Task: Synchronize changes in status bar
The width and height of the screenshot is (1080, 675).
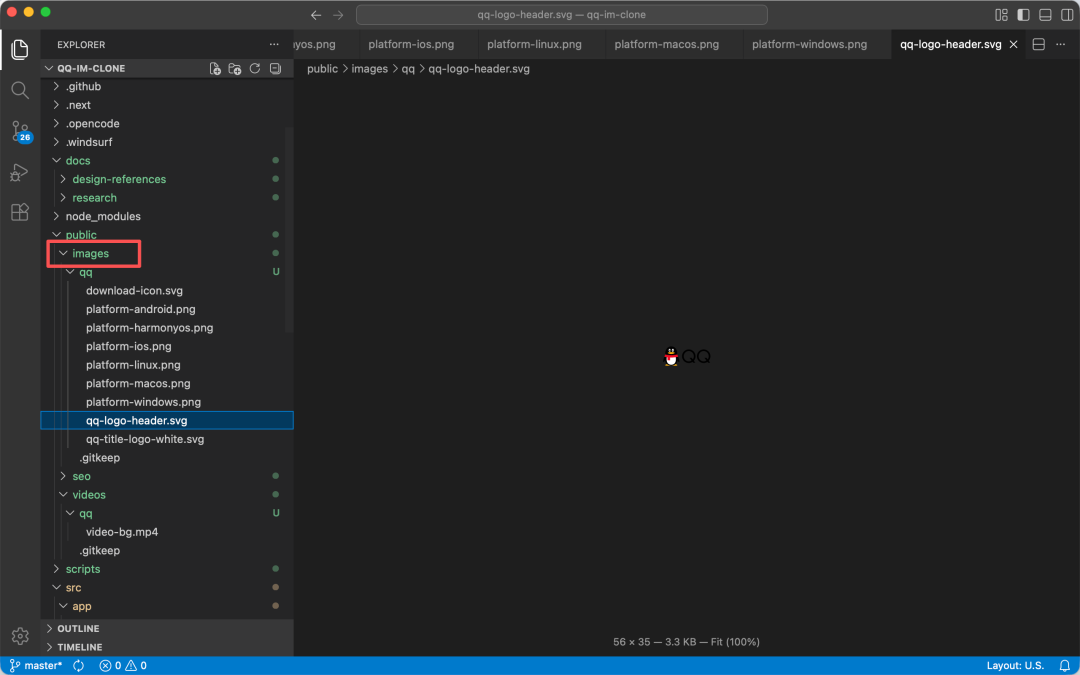Action: tap(79, 666)
